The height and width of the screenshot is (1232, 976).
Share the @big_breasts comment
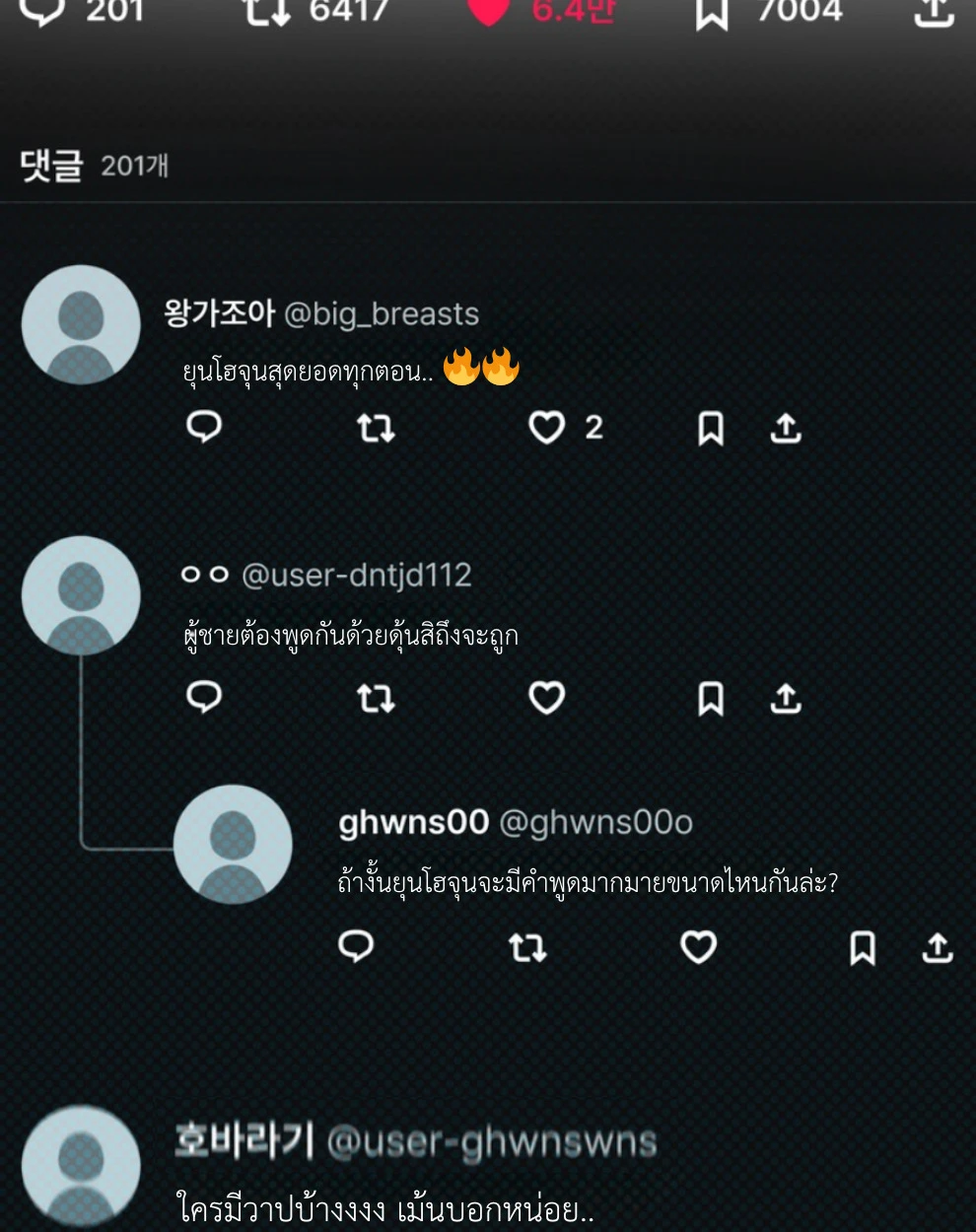coord(786,428)
